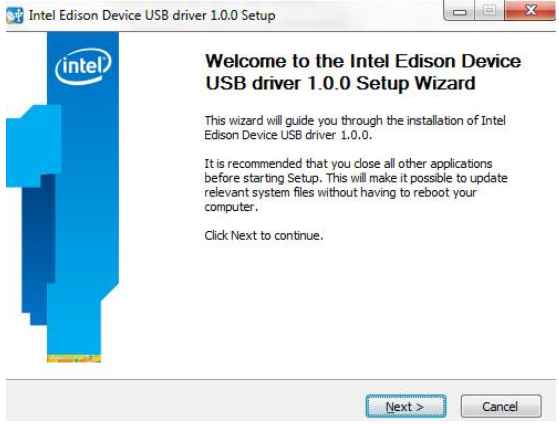
Task: Click the 'Click Next to continue' text
Action: pos(264,235)
